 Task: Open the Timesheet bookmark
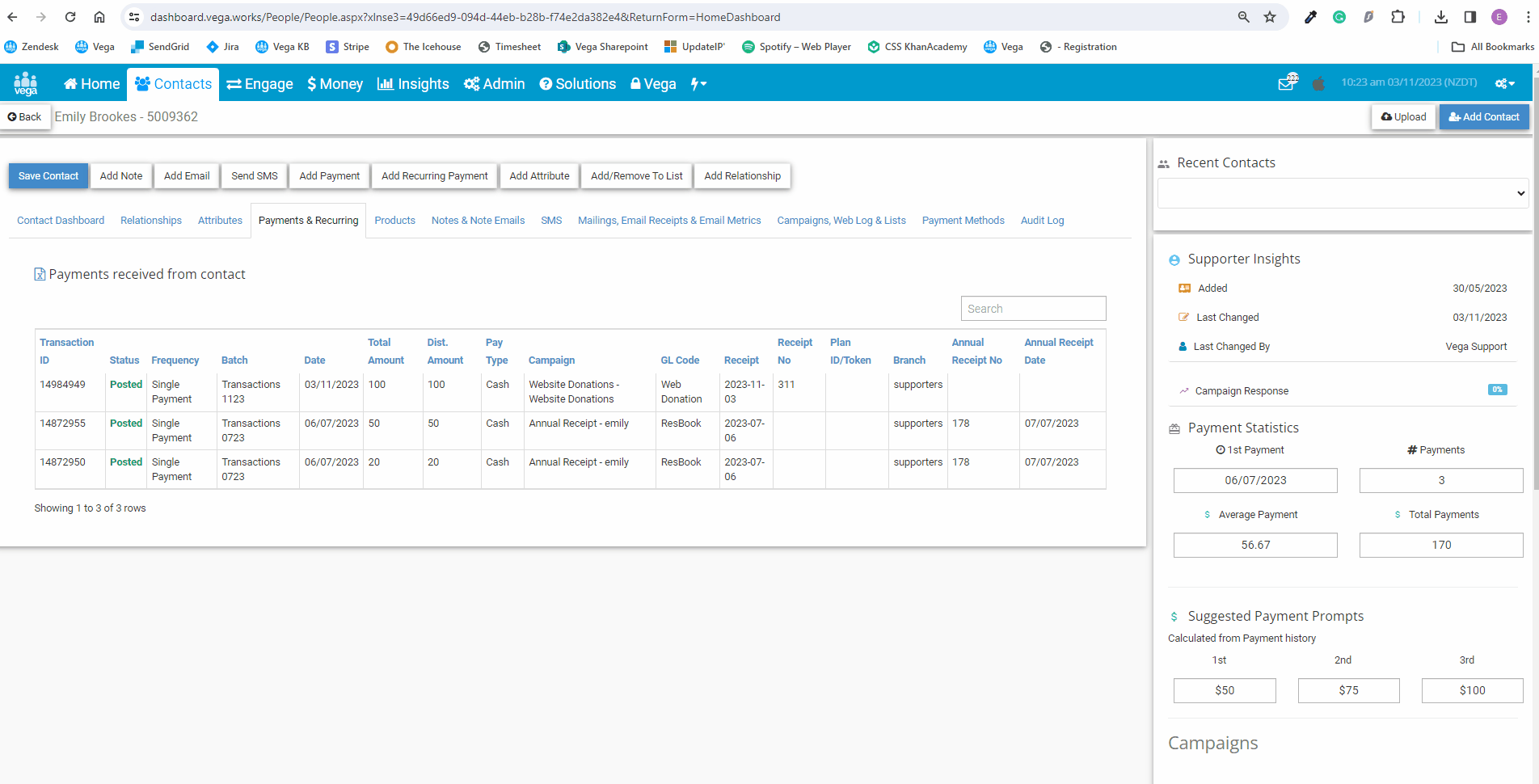coord(509,47)
